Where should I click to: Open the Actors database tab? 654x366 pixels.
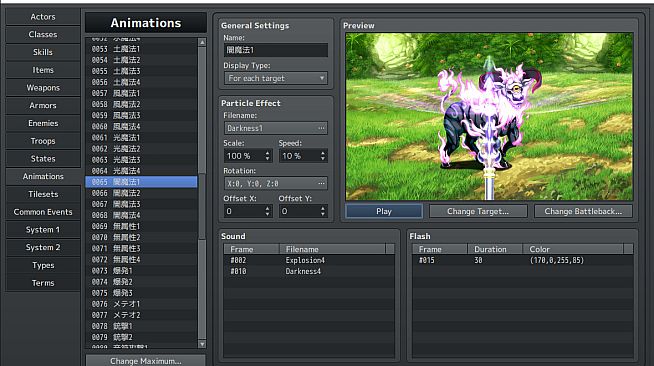pos(43,17)
